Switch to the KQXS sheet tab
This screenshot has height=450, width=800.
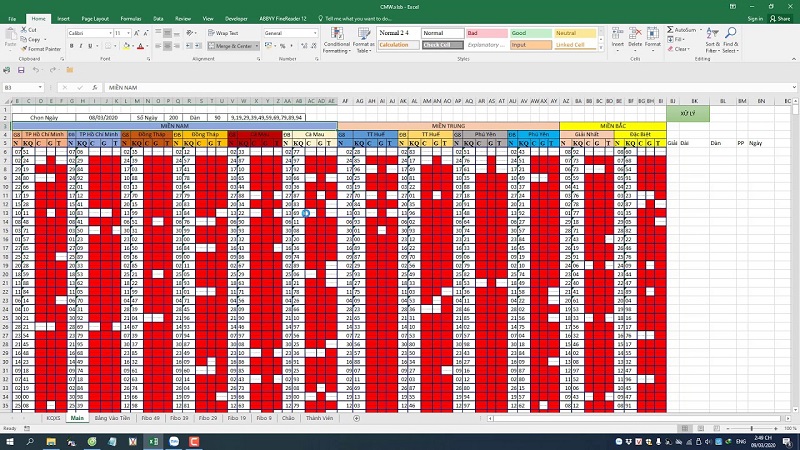pos(53,418)
